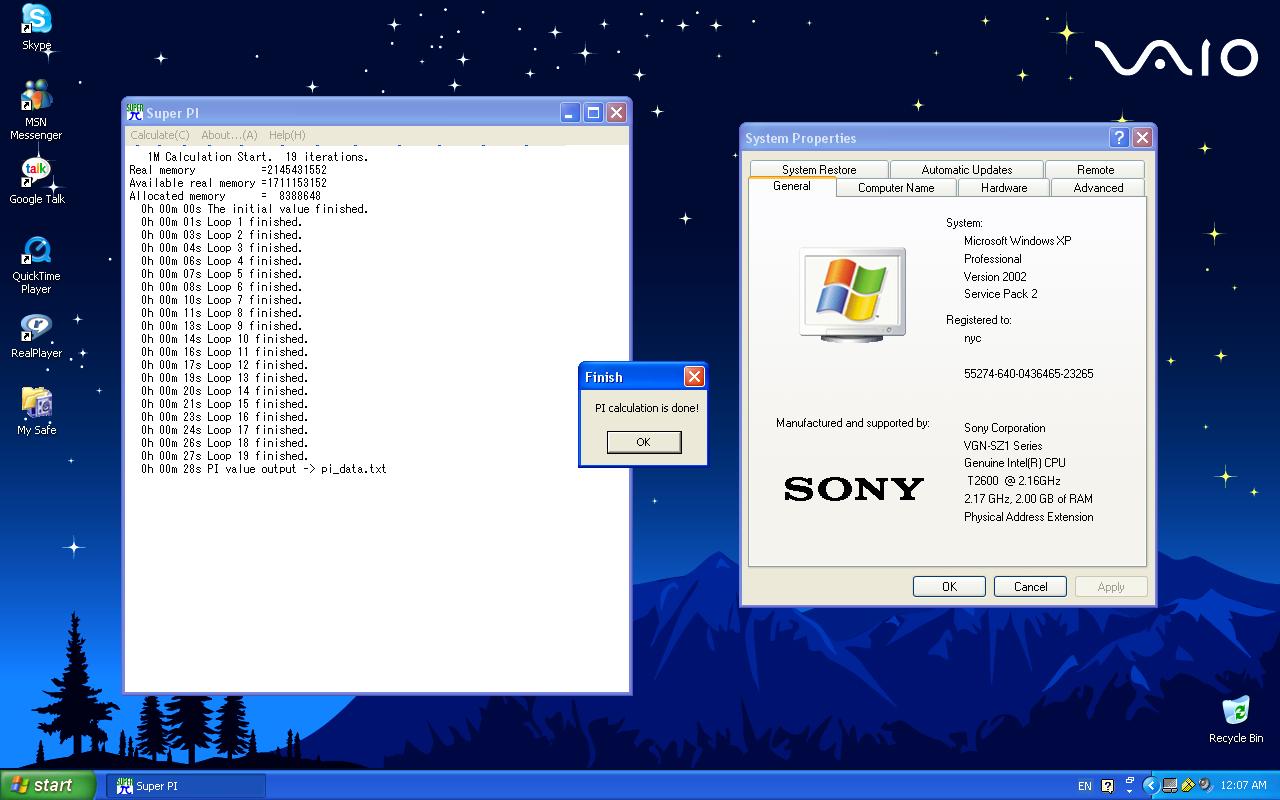Image resolution: width=1280 pixels, height=800 pixels.
Task: Select the Google Talk desktop icon
Action: tap(37, 181)
